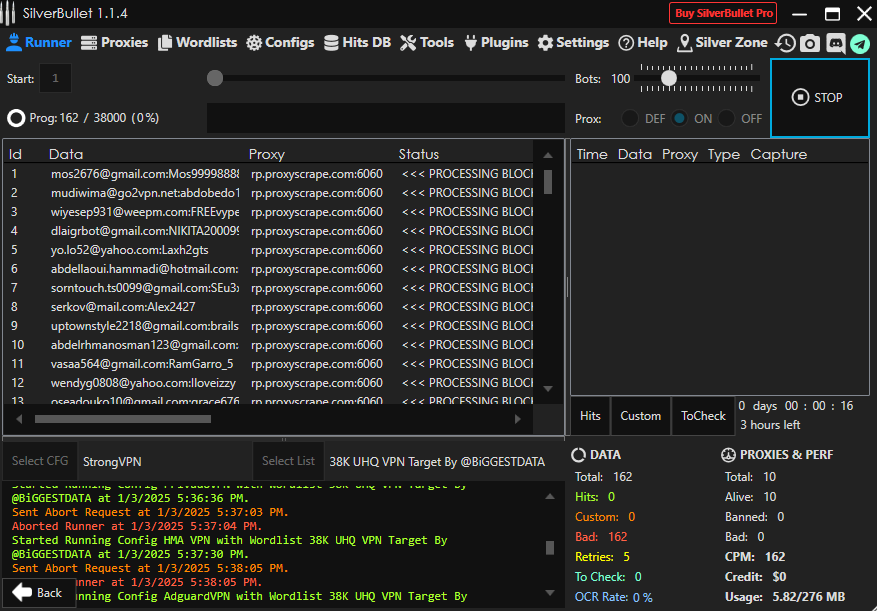Click the camera screenshot icon

[x=810, y=43]
